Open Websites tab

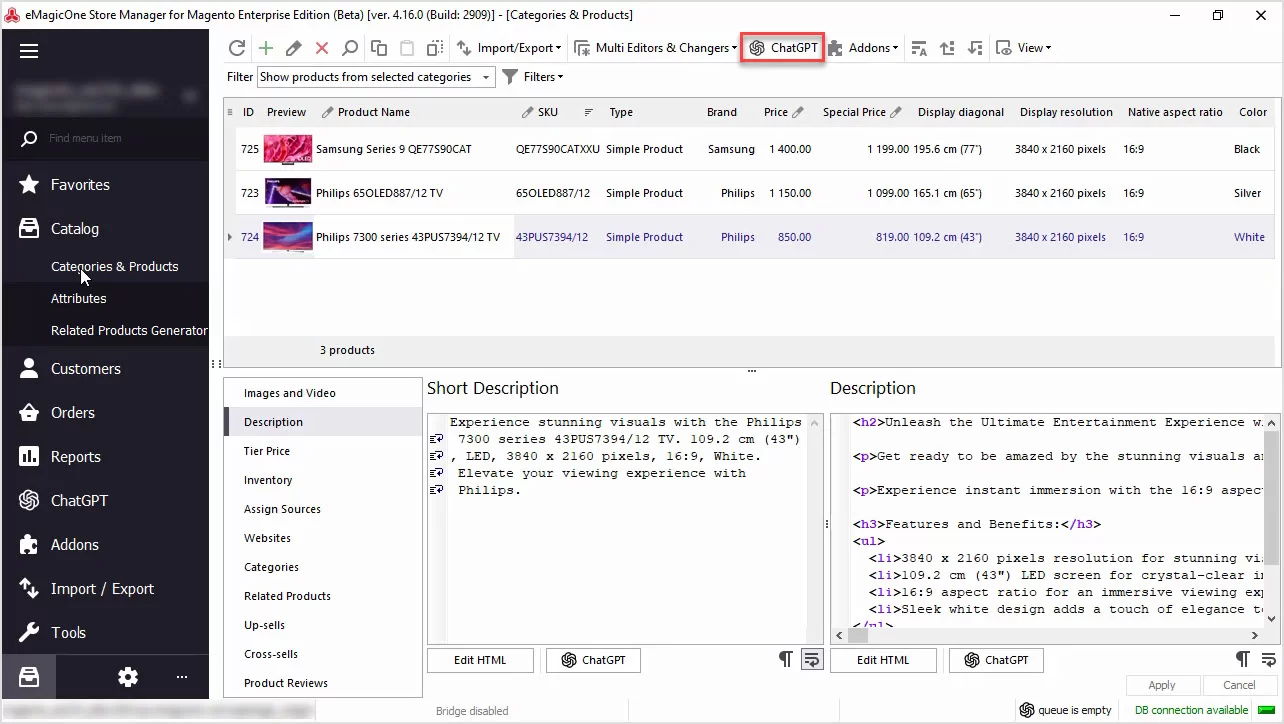click(x=323, y=538)
